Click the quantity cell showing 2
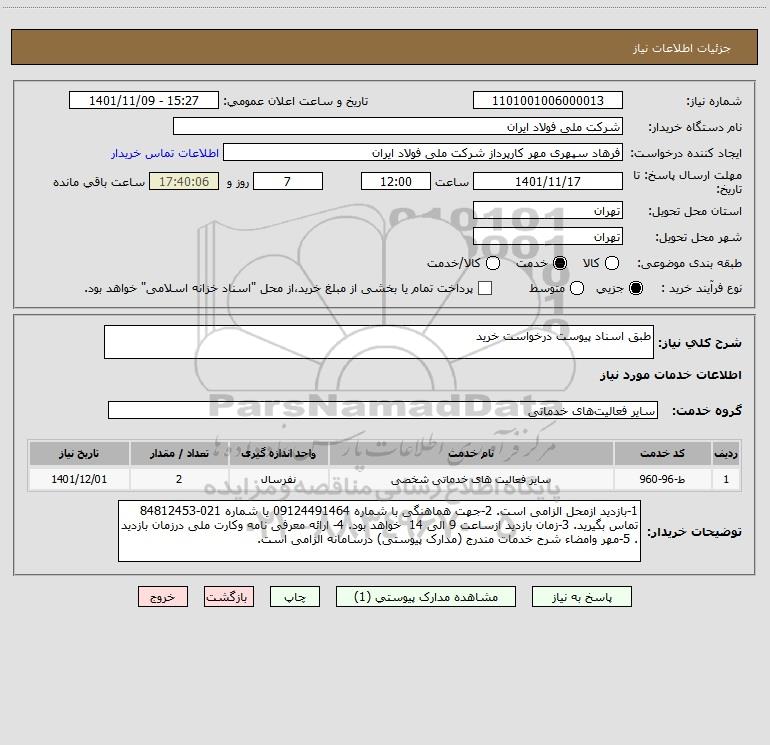This screenshot has height=745, width=770. 179,479
